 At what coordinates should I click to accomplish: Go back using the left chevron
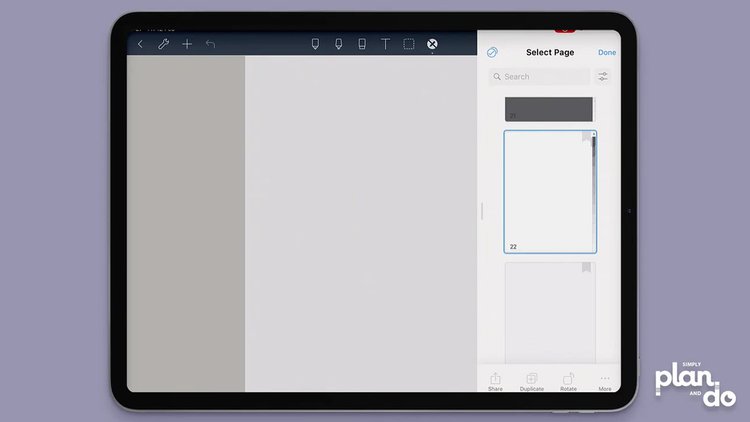pos(140,44)
